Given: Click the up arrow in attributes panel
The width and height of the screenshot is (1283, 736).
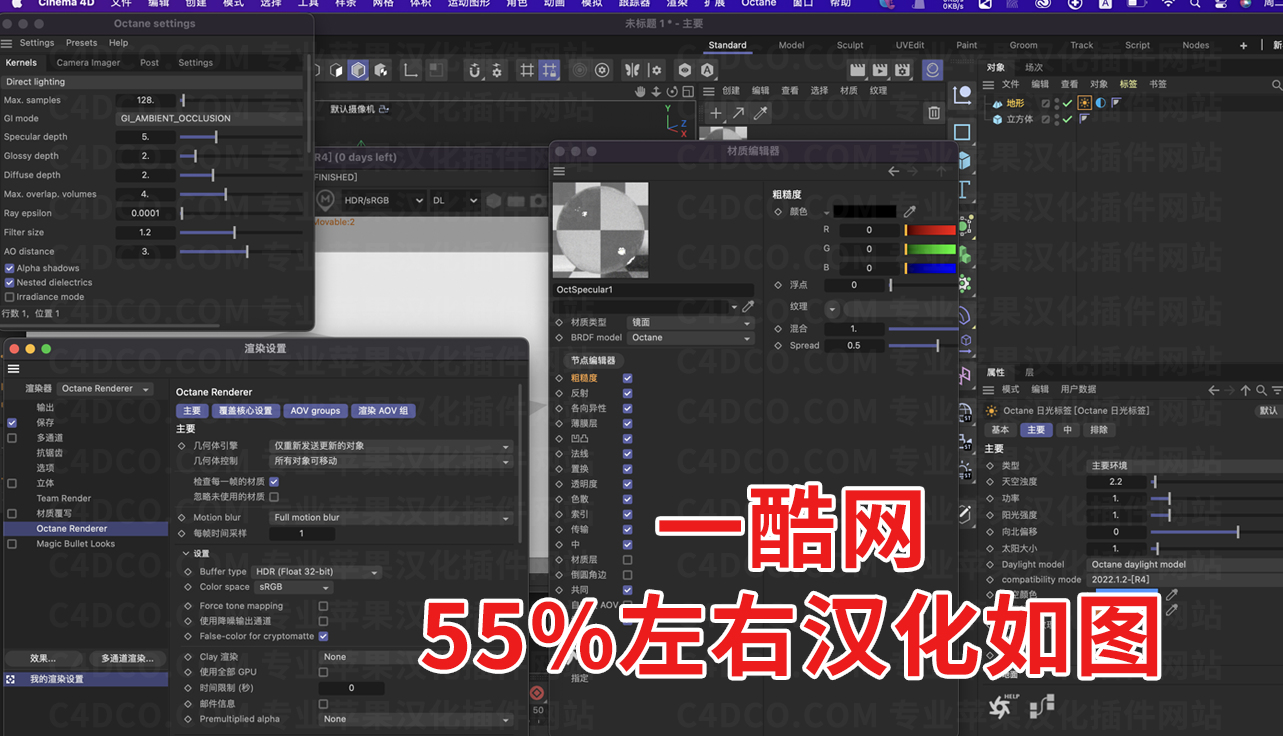Looking at the screenshot, I should [1245, 390].
